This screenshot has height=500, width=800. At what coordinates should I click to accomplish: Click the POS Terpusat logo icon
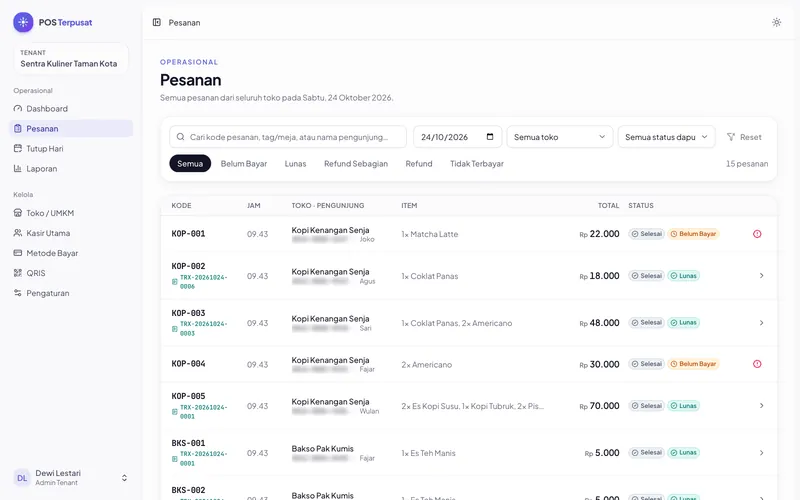pyautogui.click(x=23, y=22)
